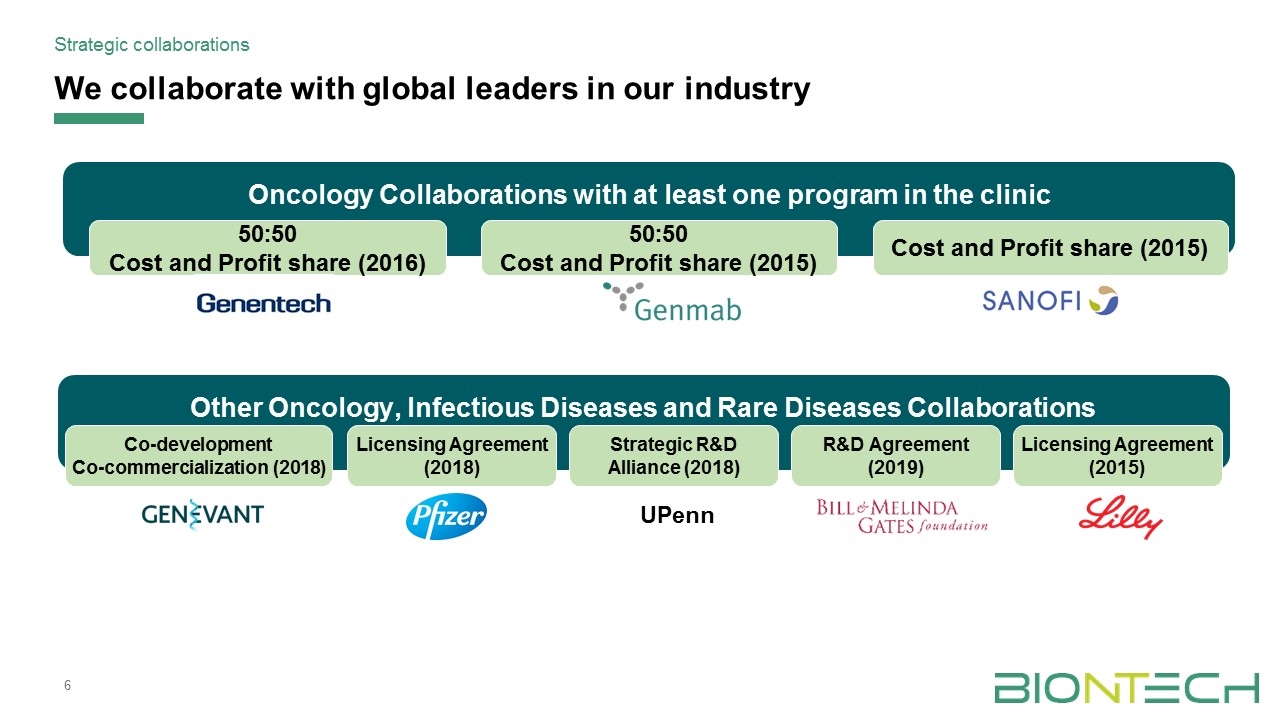The image size is (1280, 720).
Task: Select Sanofi's Cost and Profit share (2015) box
Action: pyautogui.click(x=1050, y=248)
